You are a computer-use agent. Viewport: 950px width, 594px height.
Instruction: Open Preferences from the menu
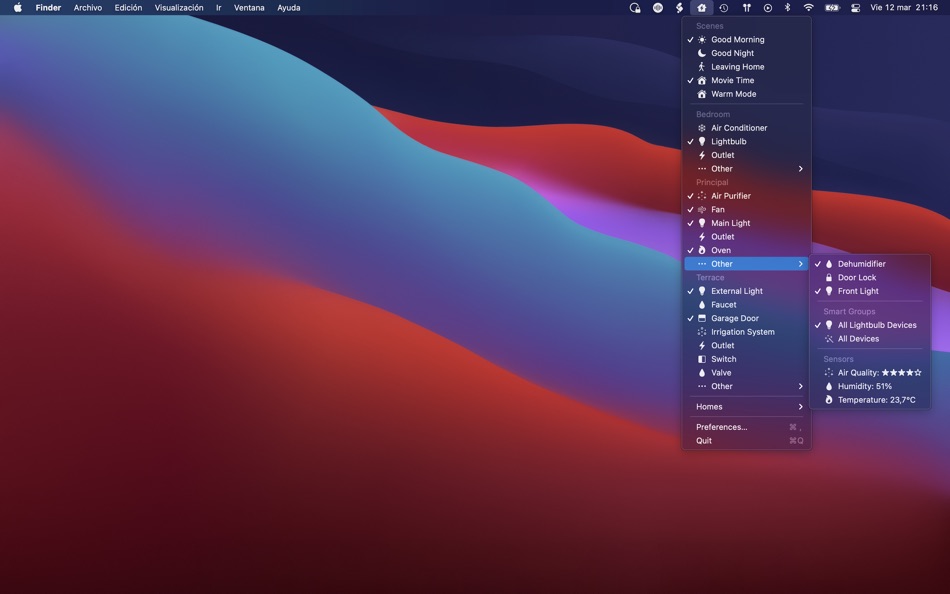pyautogui.click(x=746, y=427)
